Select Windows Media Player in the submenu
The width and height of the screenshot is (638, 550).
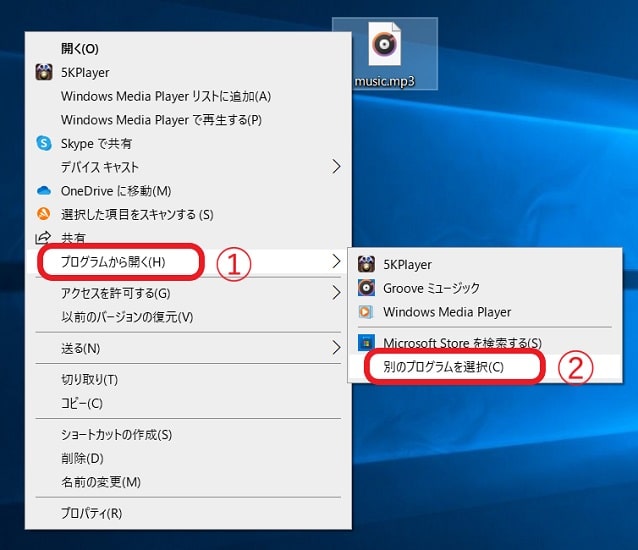[485, 312]
